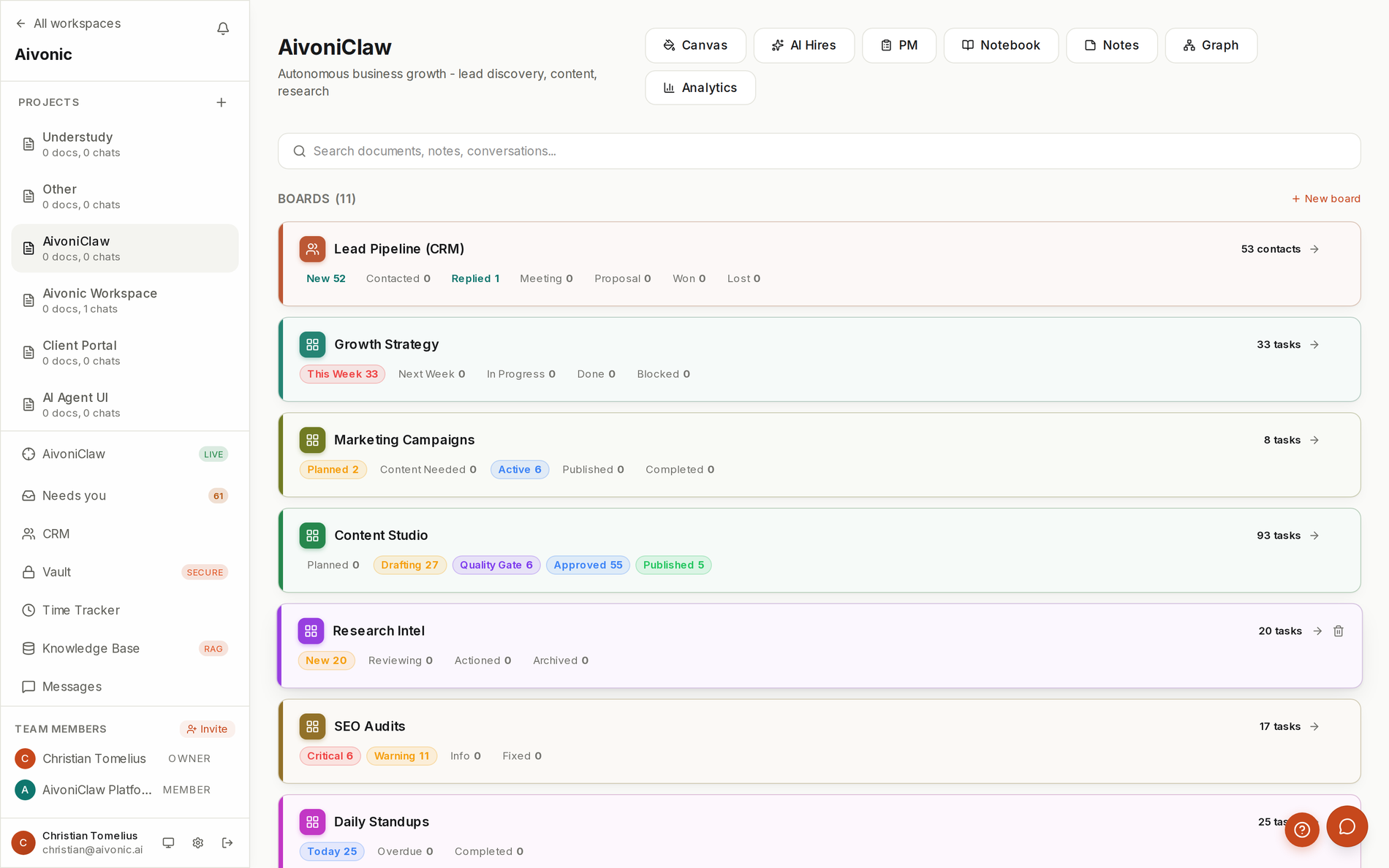The width and height of the screenshot is (1389, 868).
Task: Click the notifications bell icon
Action: pos(223,28)
